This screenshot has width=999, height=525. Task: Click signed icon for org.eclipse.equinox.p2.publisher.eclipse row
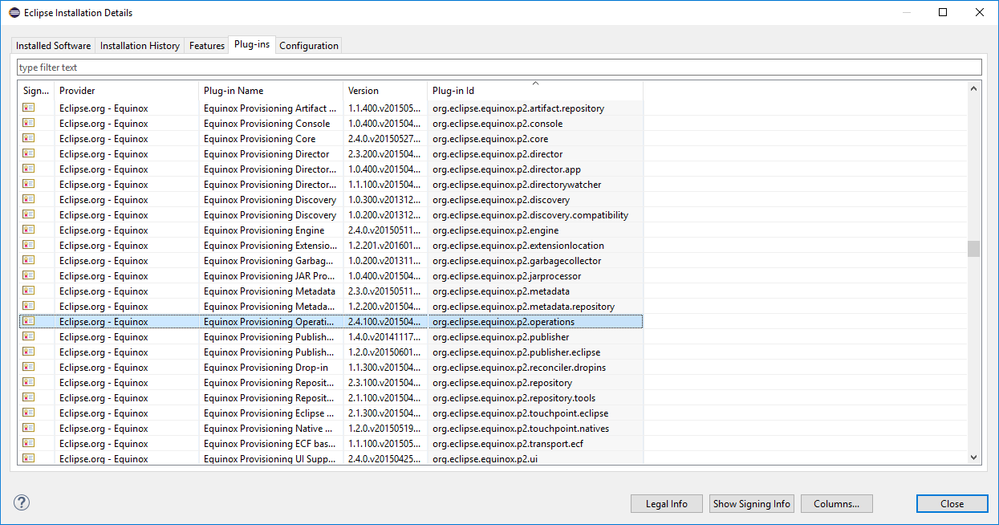(x=28, y=352)
